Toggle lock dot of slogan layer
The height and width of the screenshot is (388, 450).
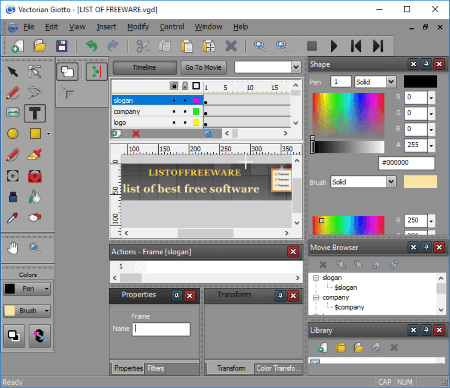(x=185, y=100)
